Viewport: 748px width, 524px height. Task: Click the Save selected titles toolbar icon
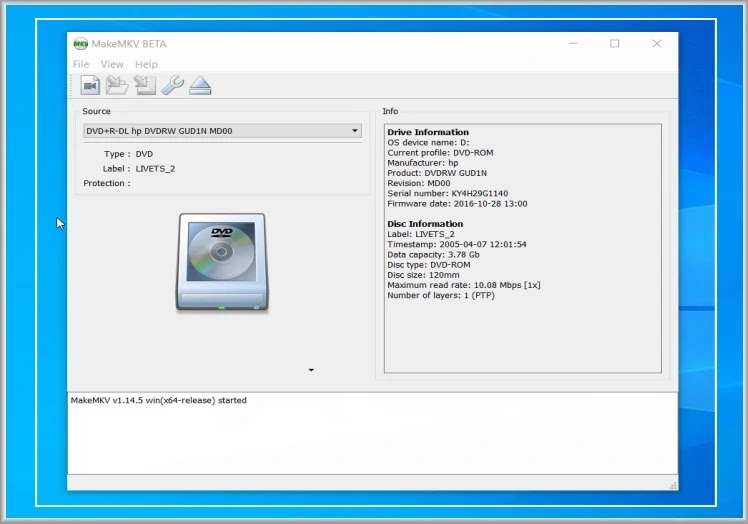(145, 85)
